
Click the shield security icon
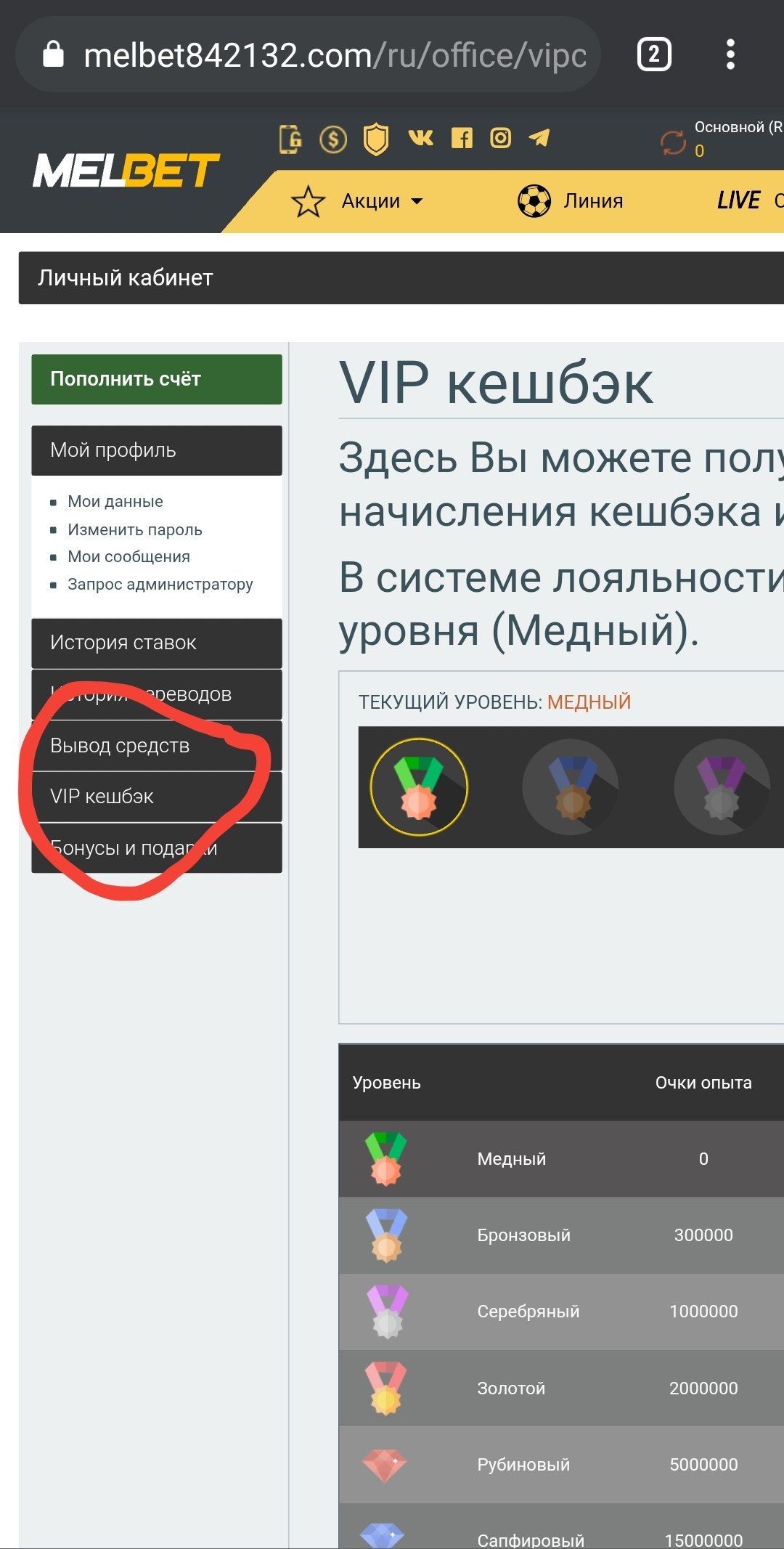tap(376, 139)
